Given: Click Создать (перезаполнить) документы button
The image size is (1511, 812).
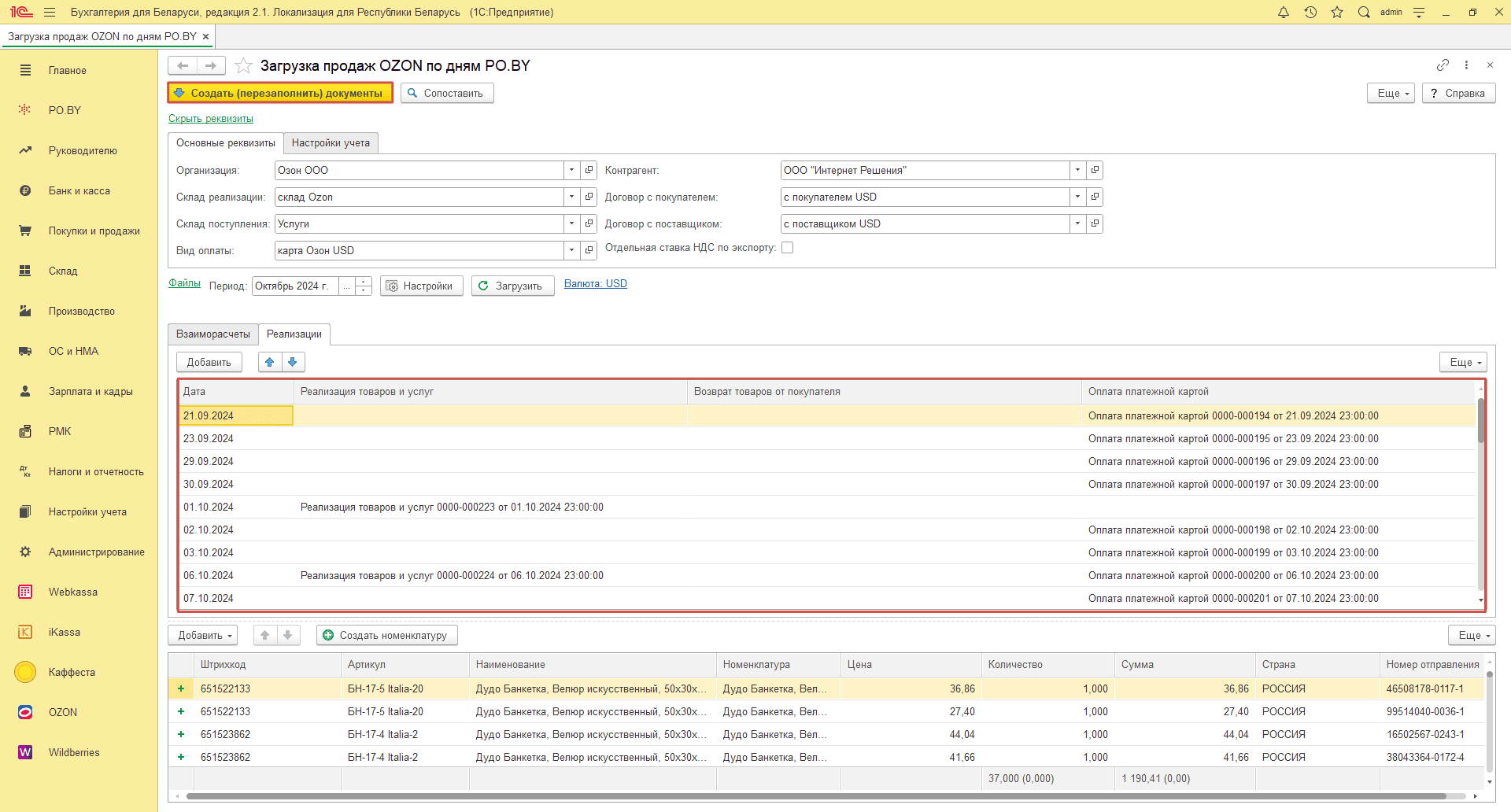Looking at the screenshot, I should tap(280, 93).
